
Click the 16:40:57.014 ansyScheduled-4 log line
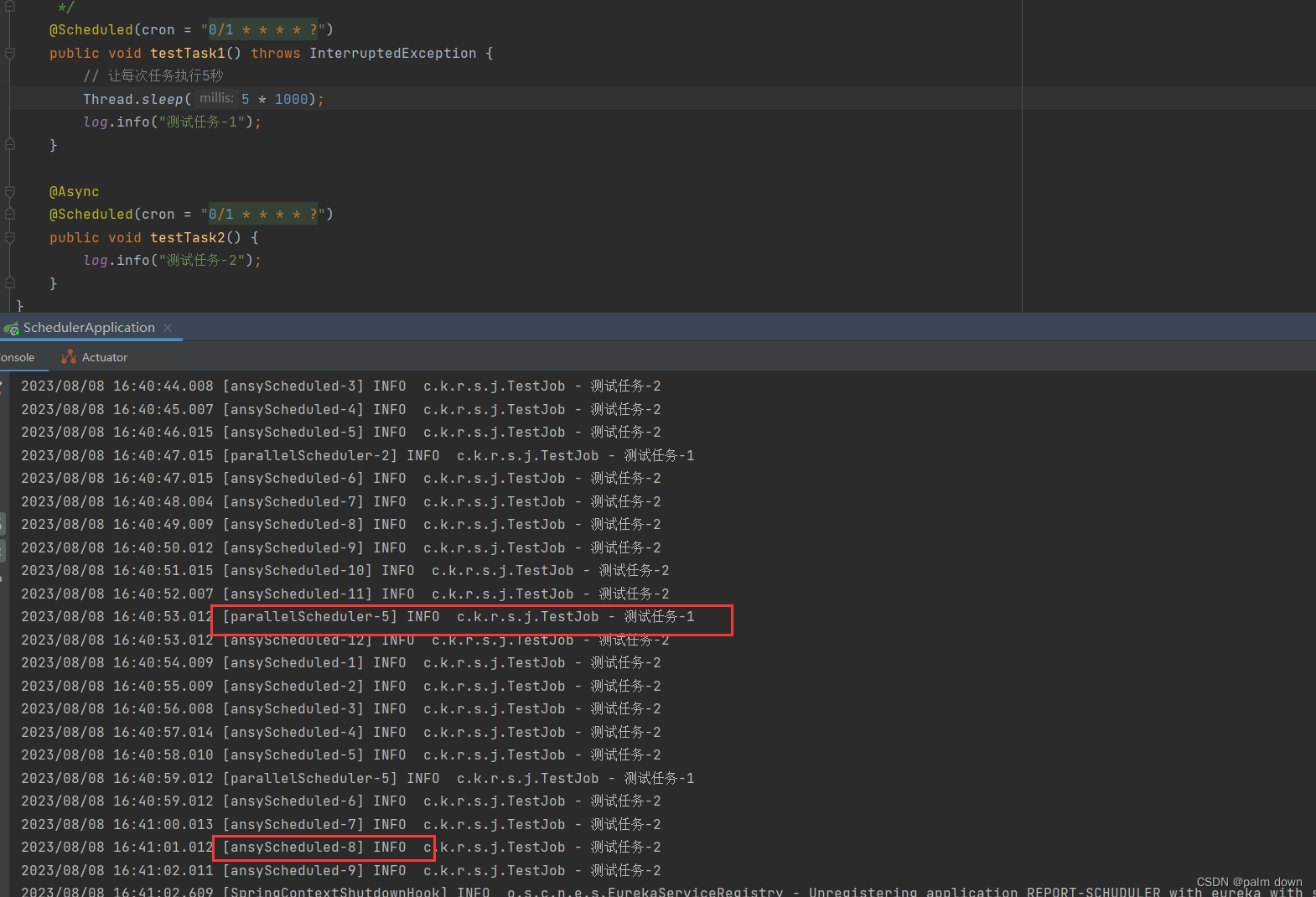tap(341, 732)
